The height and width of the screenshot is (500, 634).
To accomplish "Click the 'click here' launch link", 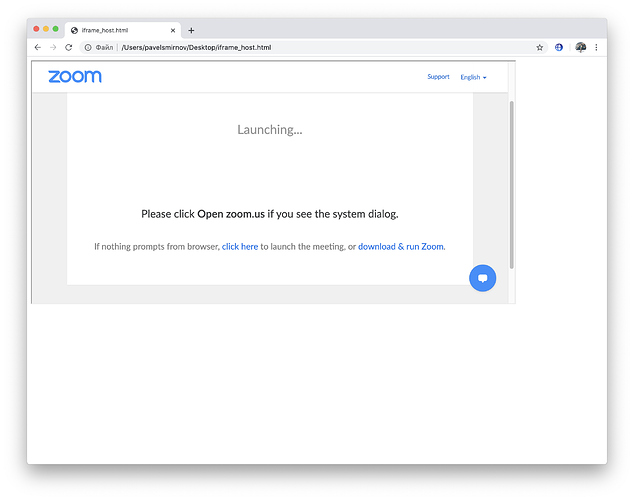I will click(x=240, y=247).
